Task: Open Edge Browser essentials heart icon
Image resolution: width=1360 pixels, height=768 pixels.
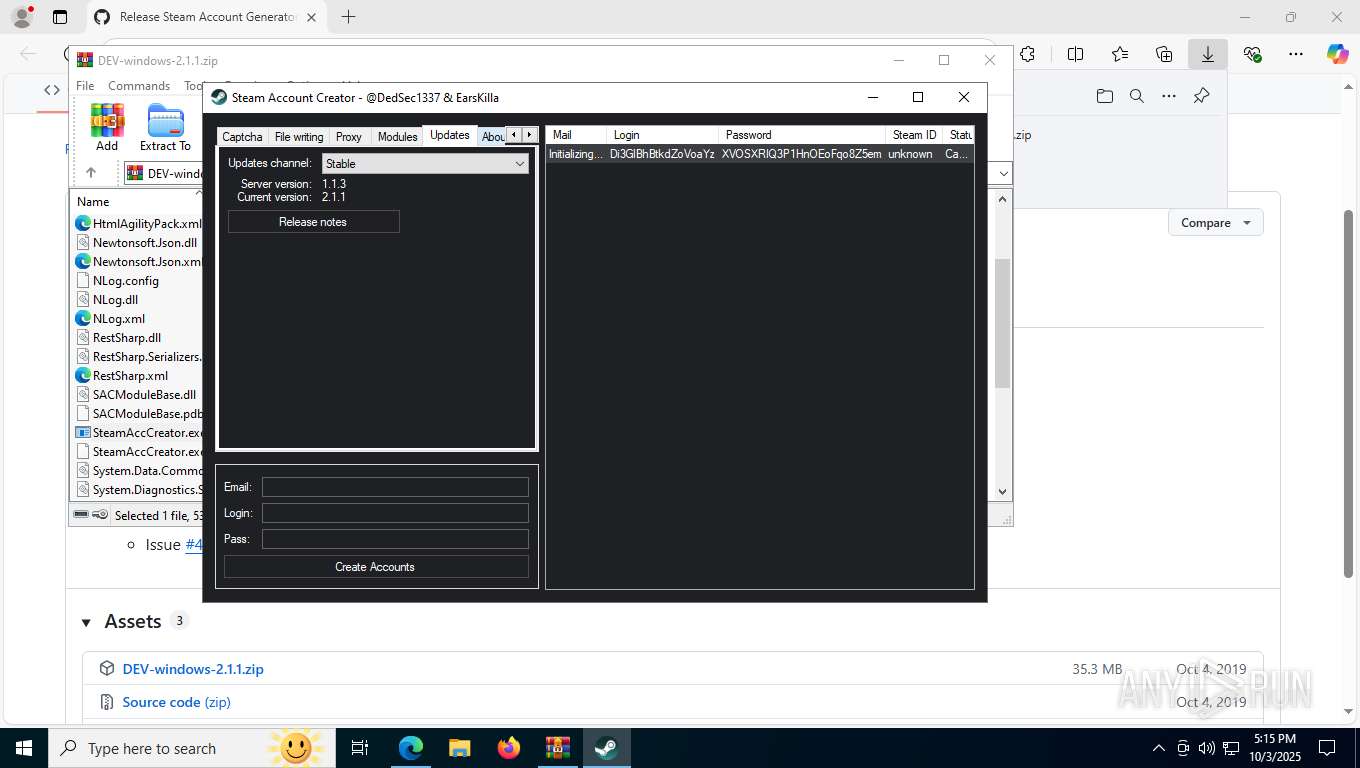Action: pos(1252,55)
